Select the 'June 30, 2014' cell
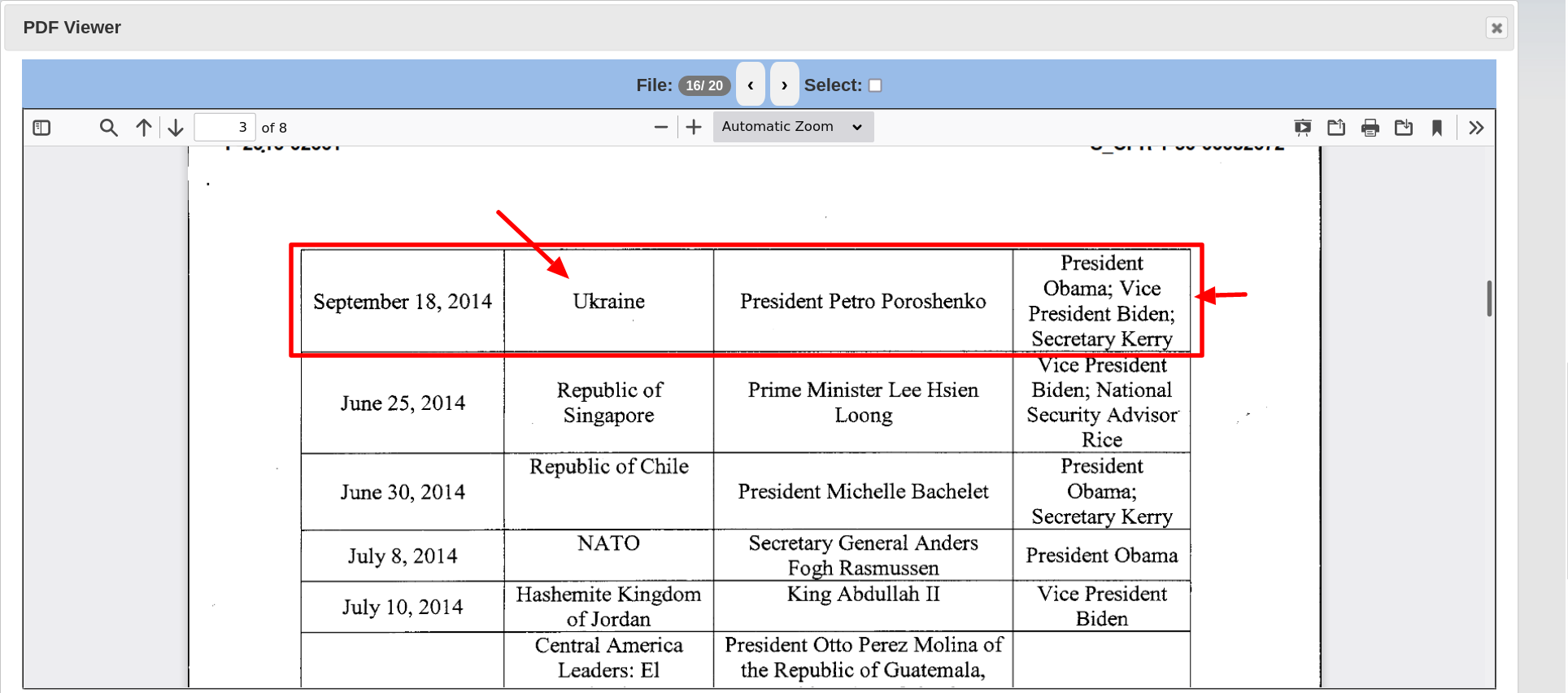 coord(403,491)
